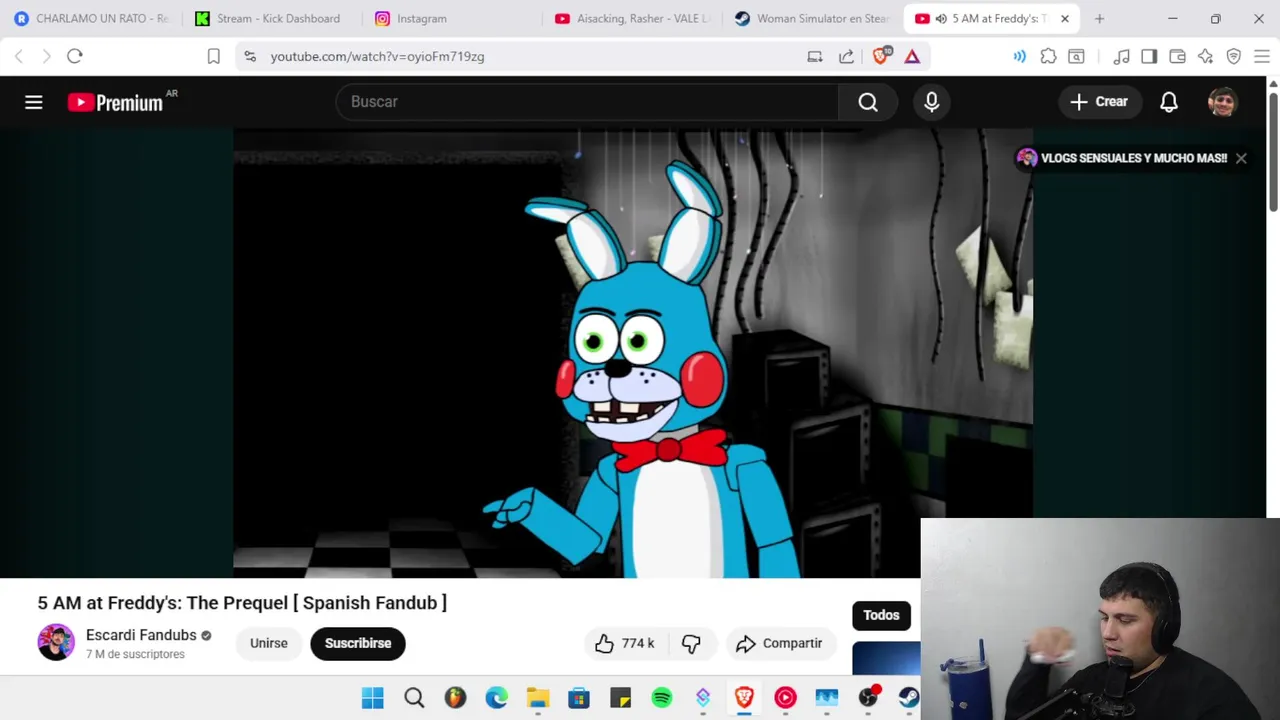This screenshot has height=720, width=1280.
Task: Open Steam from the taskbar
Action: tap(908, 698)
